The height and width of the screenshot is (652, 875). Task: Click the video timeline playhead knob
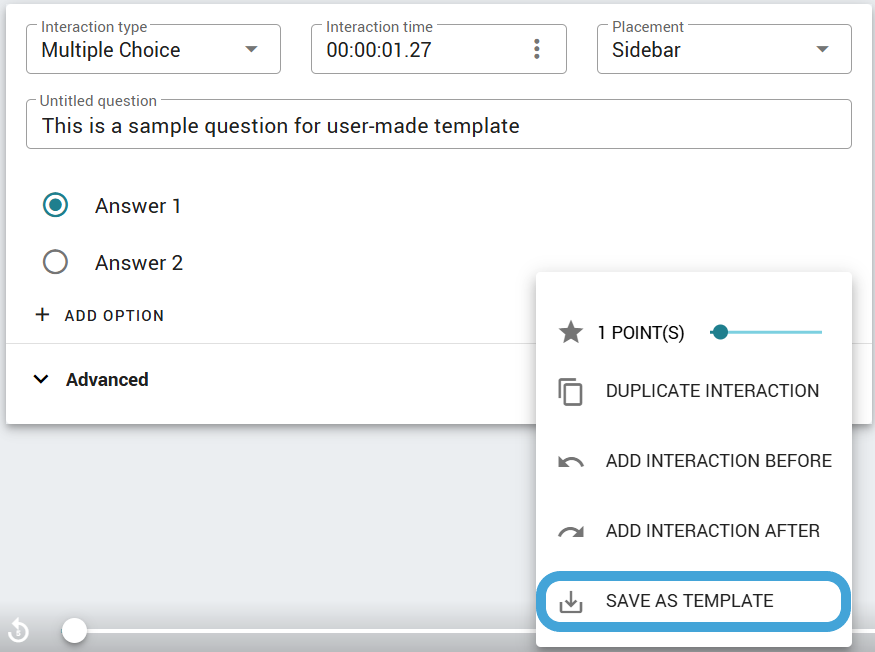point(74,631)
